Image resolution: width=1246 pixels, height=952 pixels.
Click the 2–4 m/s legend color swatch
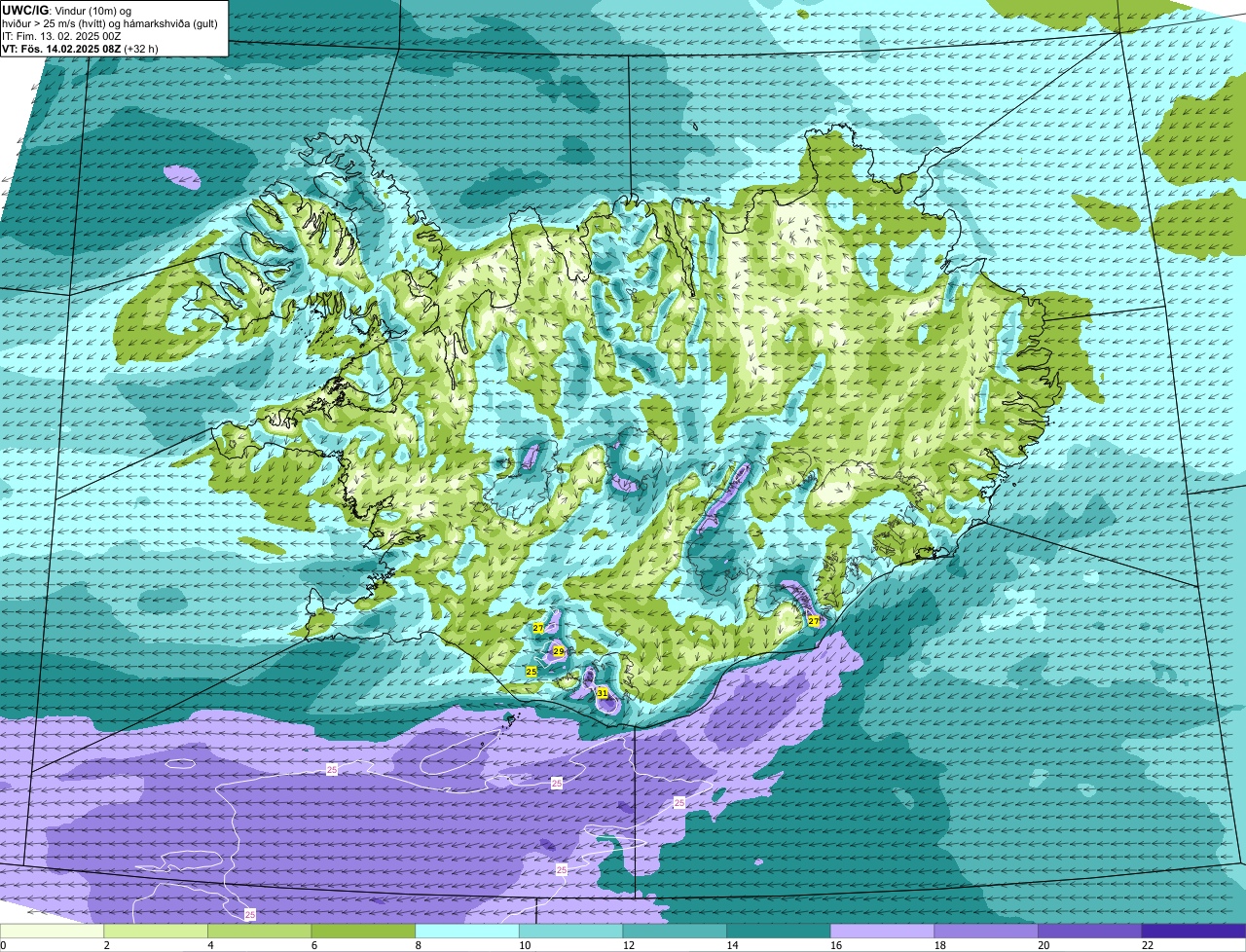click(x=156, y=931)
